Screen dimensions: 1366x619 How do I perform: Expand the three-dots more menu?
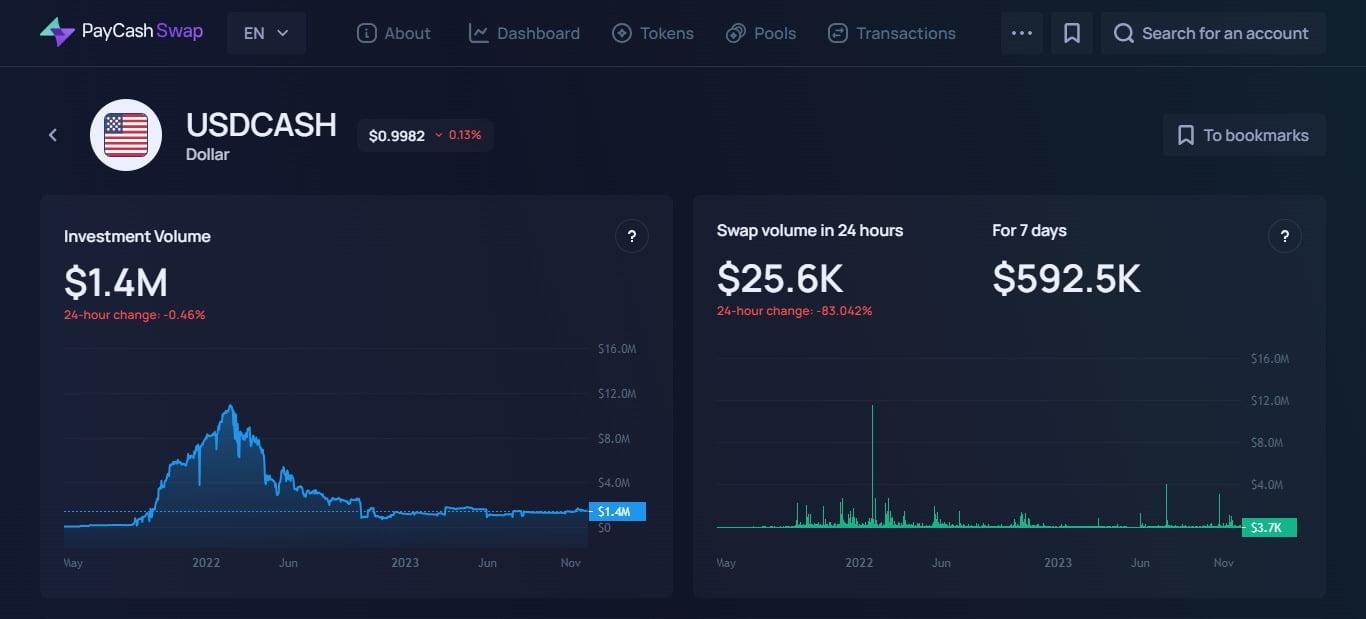pos(1021,33)
